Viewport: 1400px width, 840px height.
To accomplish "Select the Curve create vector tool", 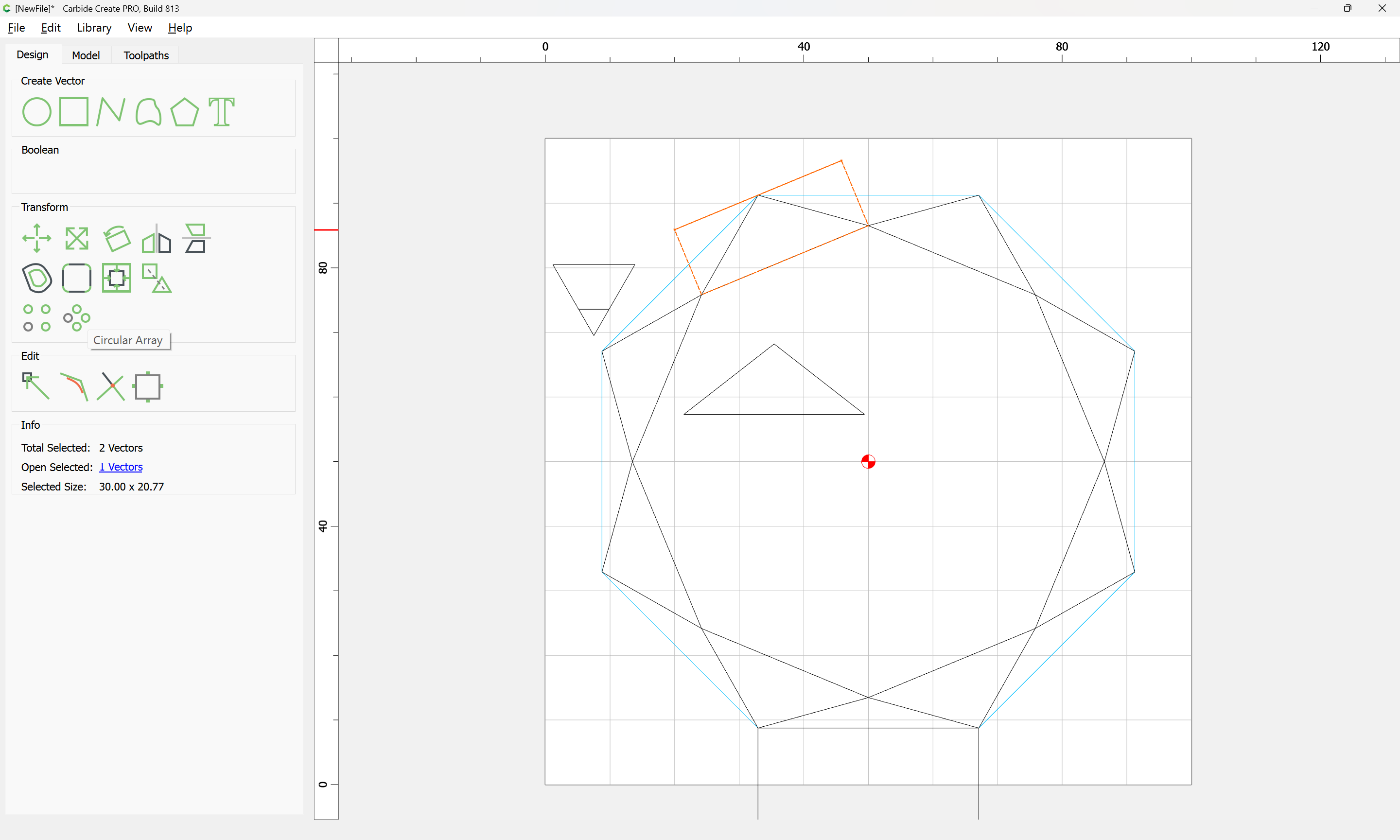I will 148,111.
